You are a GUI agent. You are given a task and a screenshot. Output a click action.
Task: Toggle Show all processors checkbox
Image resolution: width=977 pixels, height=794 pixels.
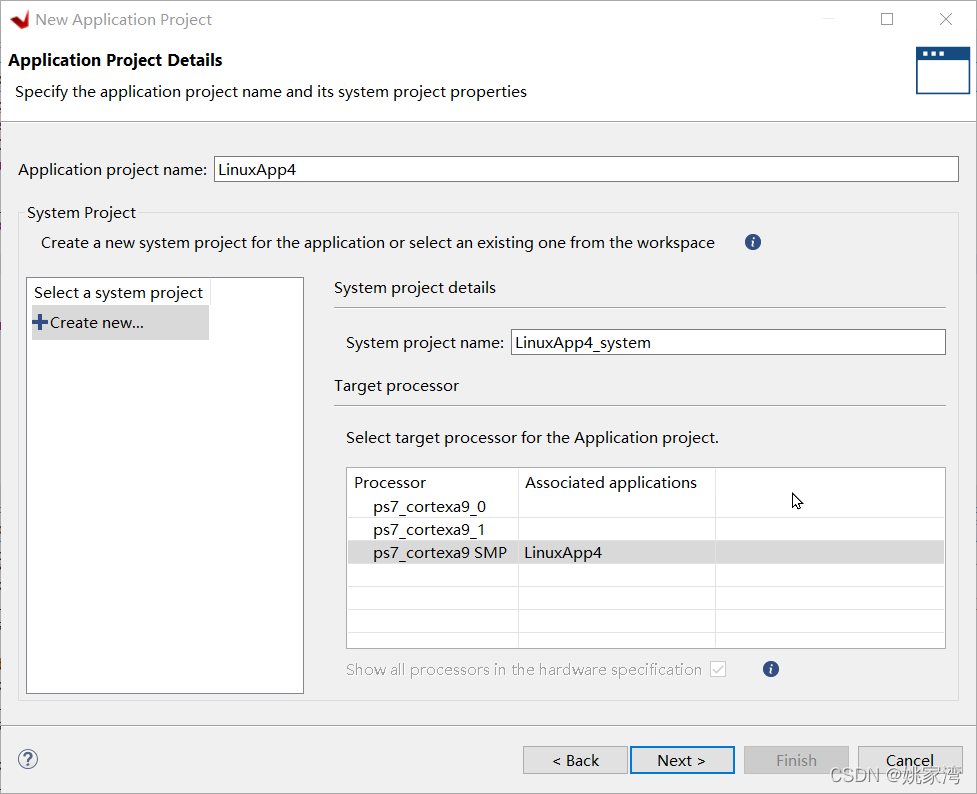pyautogui.click(x=717, y=669)
